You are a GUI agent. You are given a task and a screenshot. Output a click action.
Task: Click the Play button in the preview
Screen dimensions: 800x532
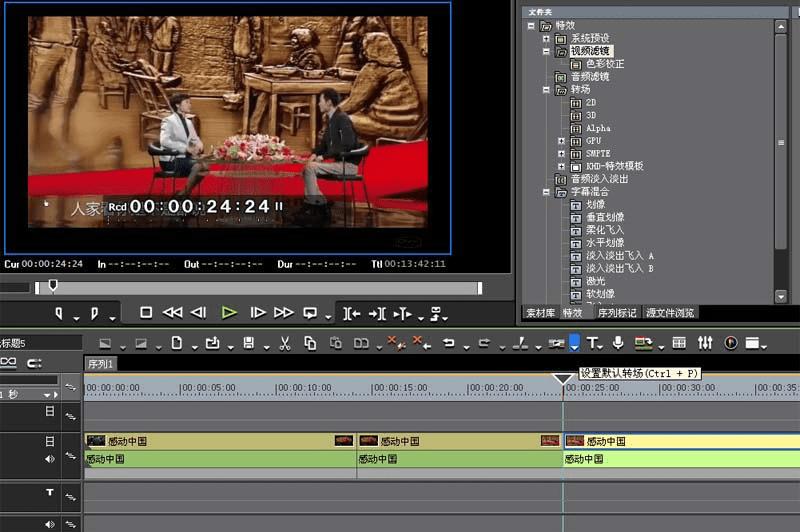(x=229, y=313)
